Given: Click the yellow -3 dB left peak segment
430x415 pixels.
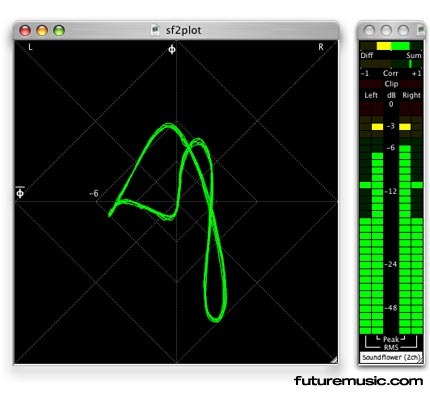Looking at the screenshot, I should [x=378, y=127].
